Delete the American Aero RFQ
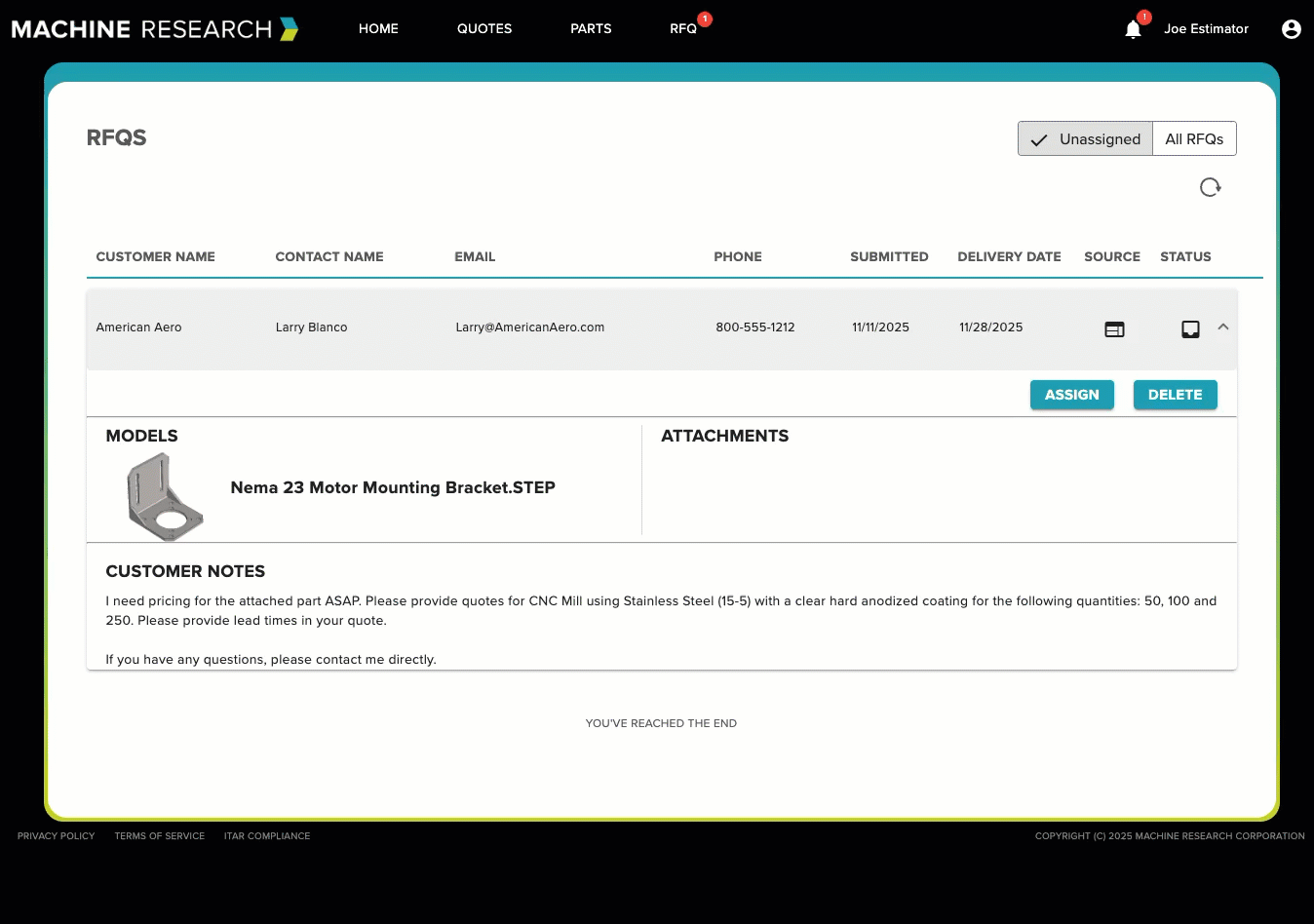The height and width of the screenshot is (924, 1314). (x=1175, y=395)
